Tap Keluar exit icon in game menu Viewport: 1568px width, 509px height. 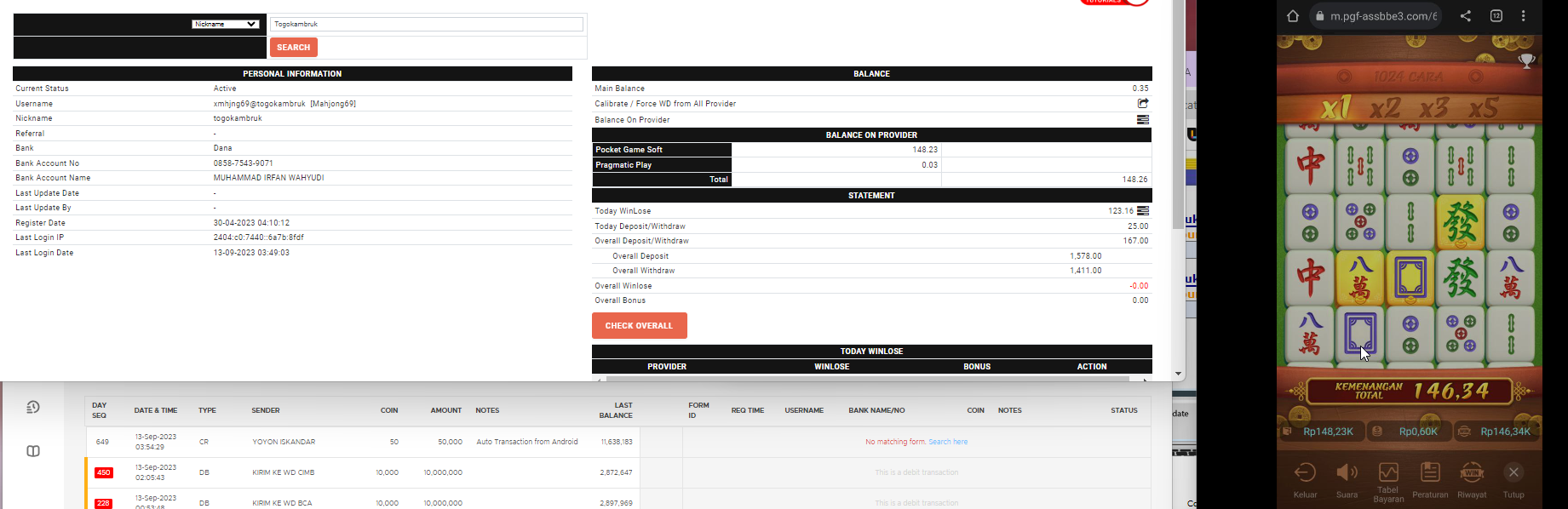[x=1305, y=480]
